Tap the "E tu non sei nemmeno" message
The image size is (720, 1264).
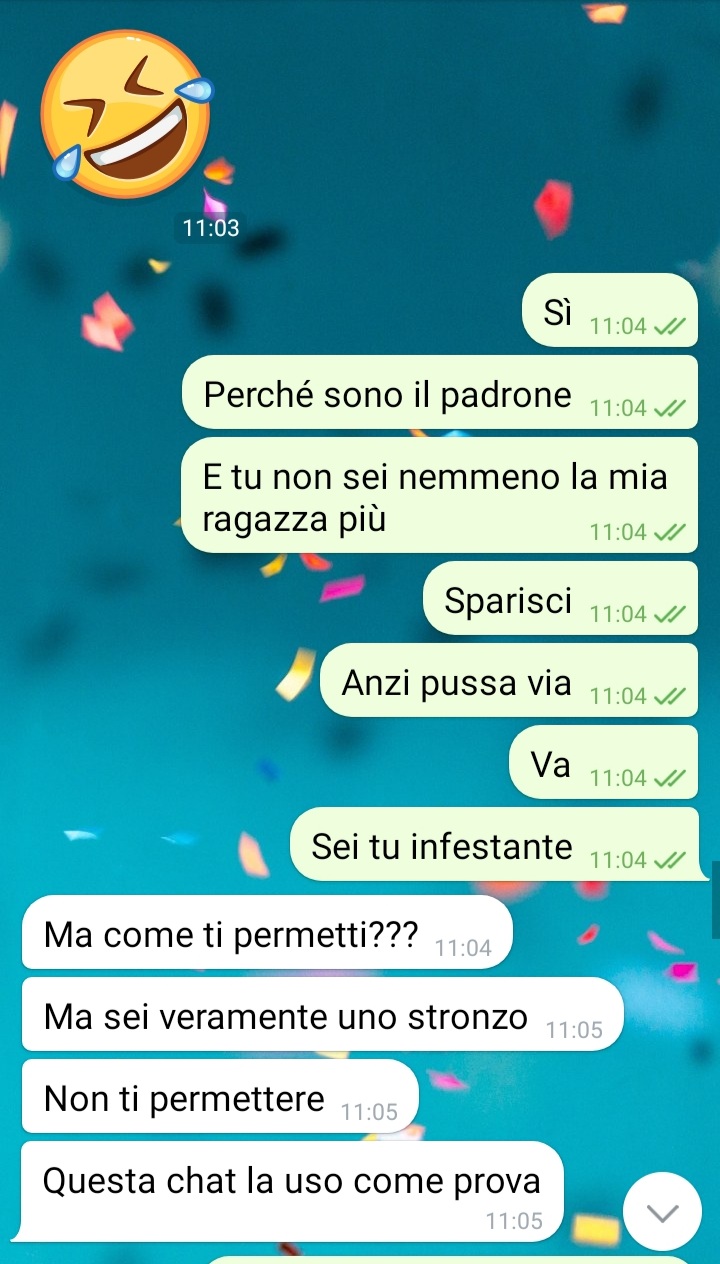click(x=439, y=495)
